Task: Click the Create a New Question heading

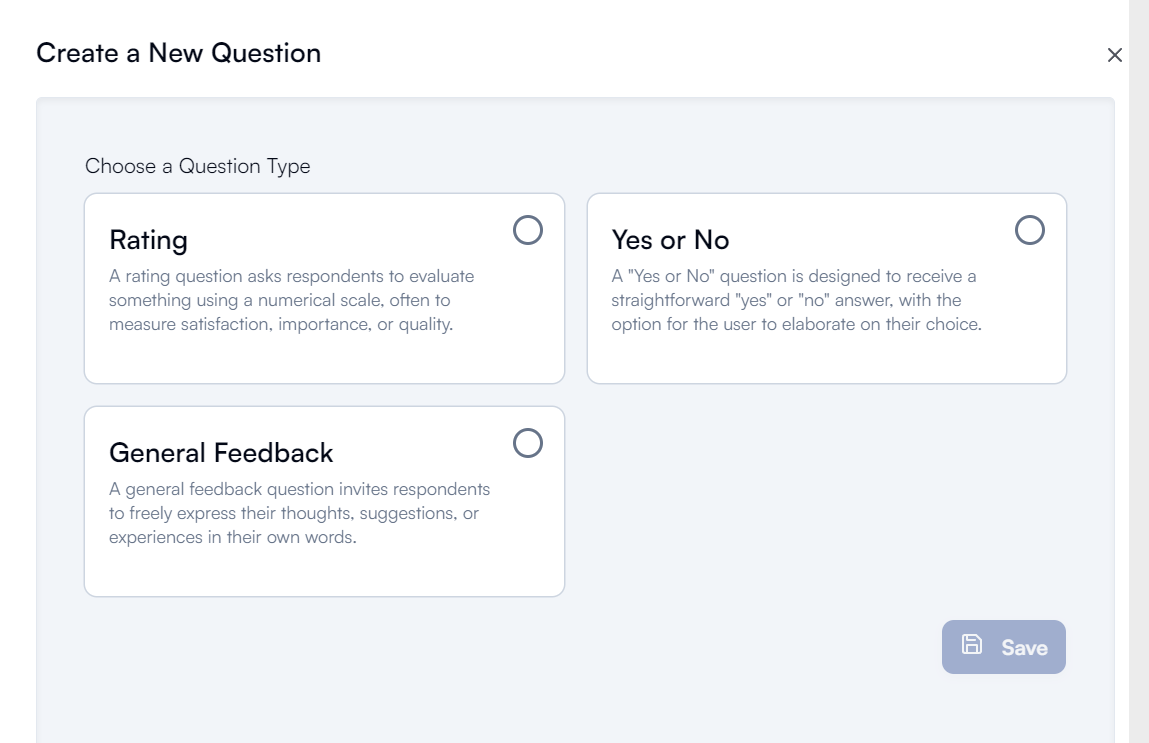Action: [x=178, y=53]
